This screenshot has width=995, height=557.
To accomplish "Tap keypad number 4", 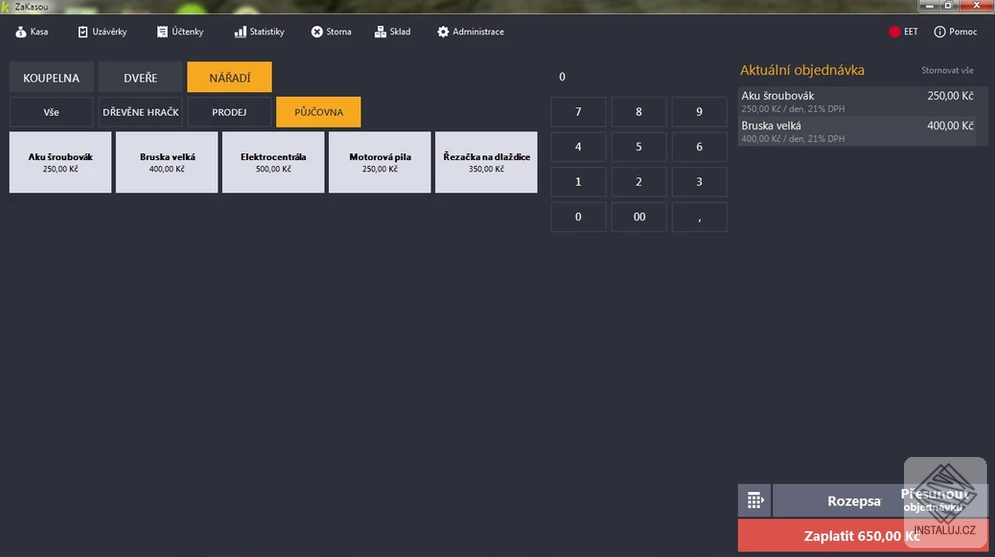I will (578, 147).
